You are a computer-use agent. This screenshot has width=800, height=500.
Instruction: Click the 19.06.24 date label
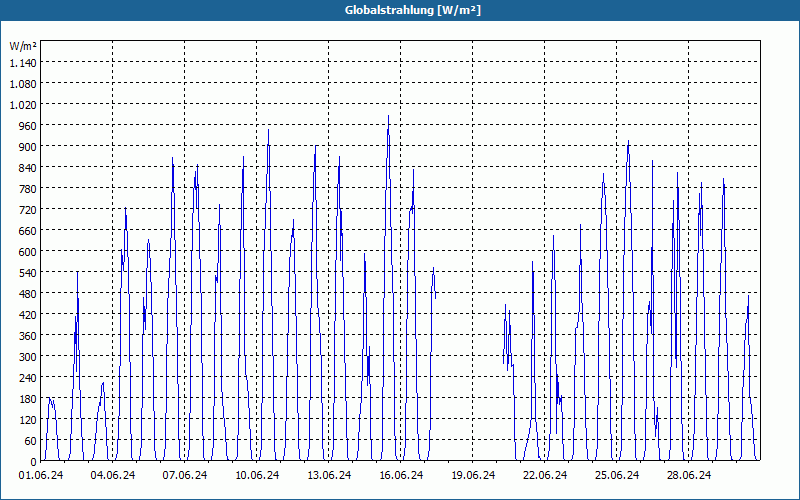coord(473,475)
